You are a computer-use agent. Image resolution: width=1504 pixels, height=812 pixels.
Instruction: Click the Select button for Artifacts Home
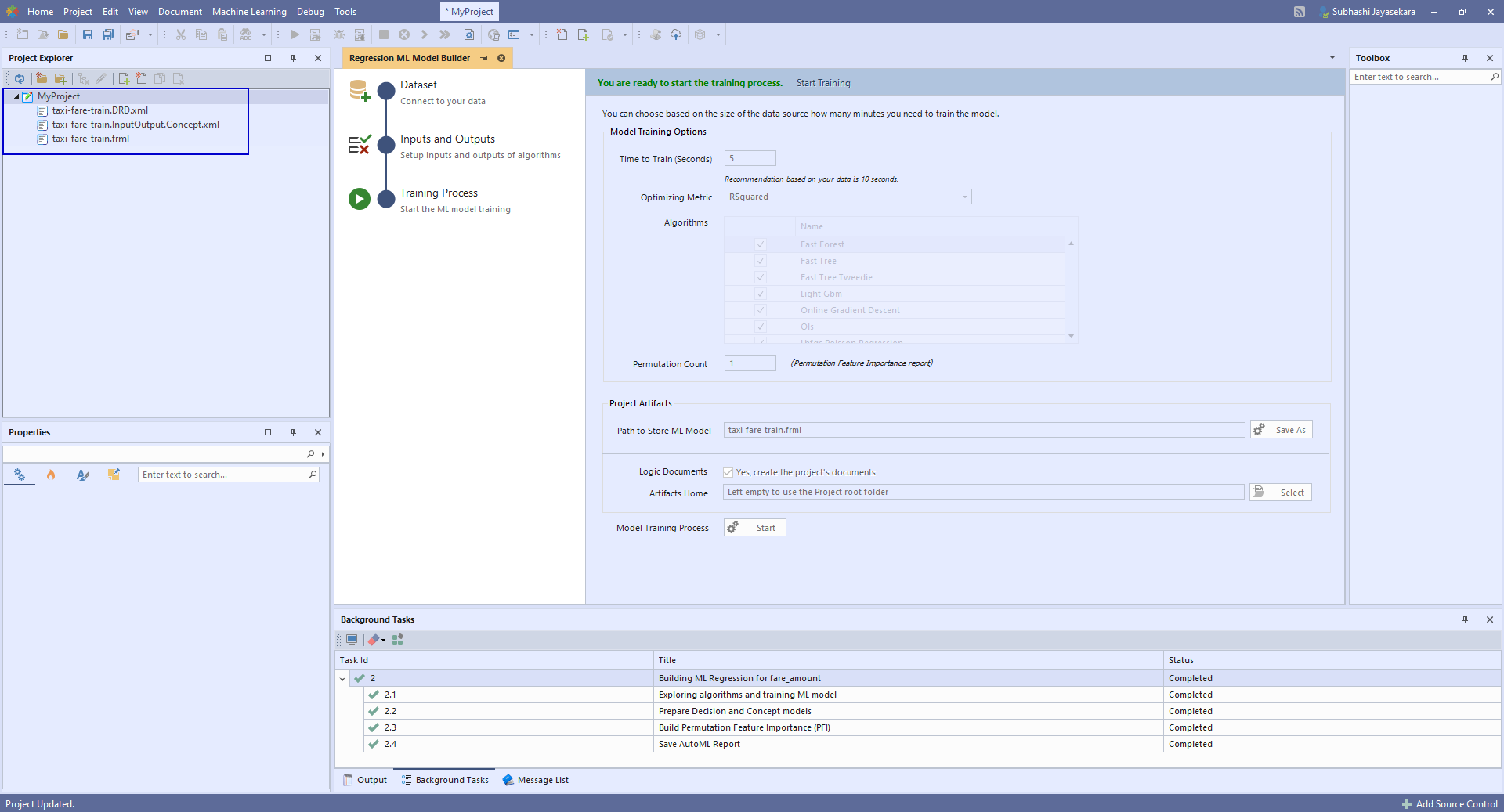pos(1281,493)
